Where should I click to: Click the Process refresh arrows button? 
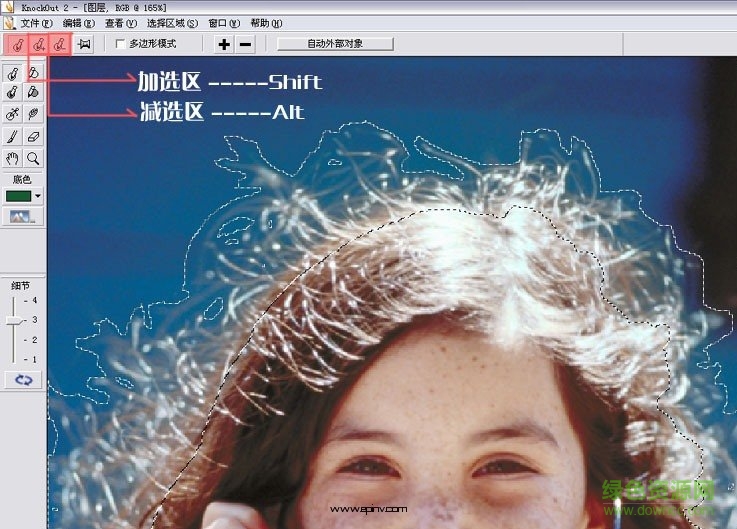23,380
